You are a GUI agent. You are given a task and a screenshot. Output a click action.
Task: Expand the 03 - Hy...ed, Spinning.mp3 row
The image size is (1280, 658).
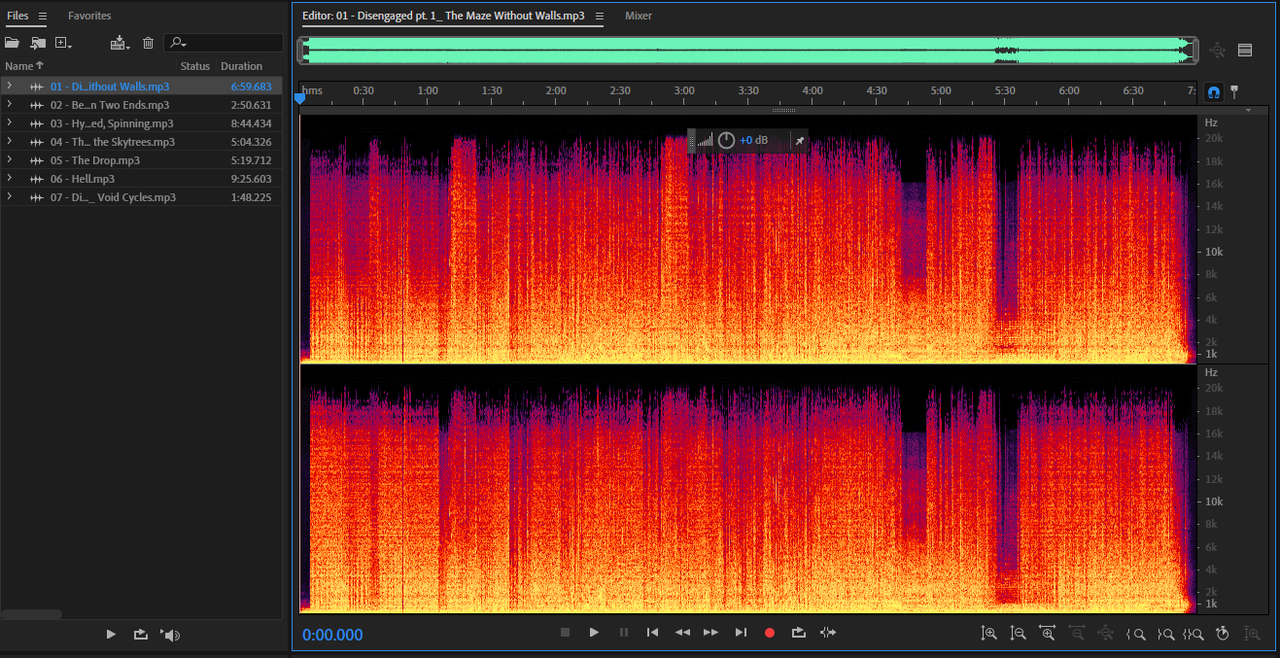pyautogui.click(x=9, y=123)
